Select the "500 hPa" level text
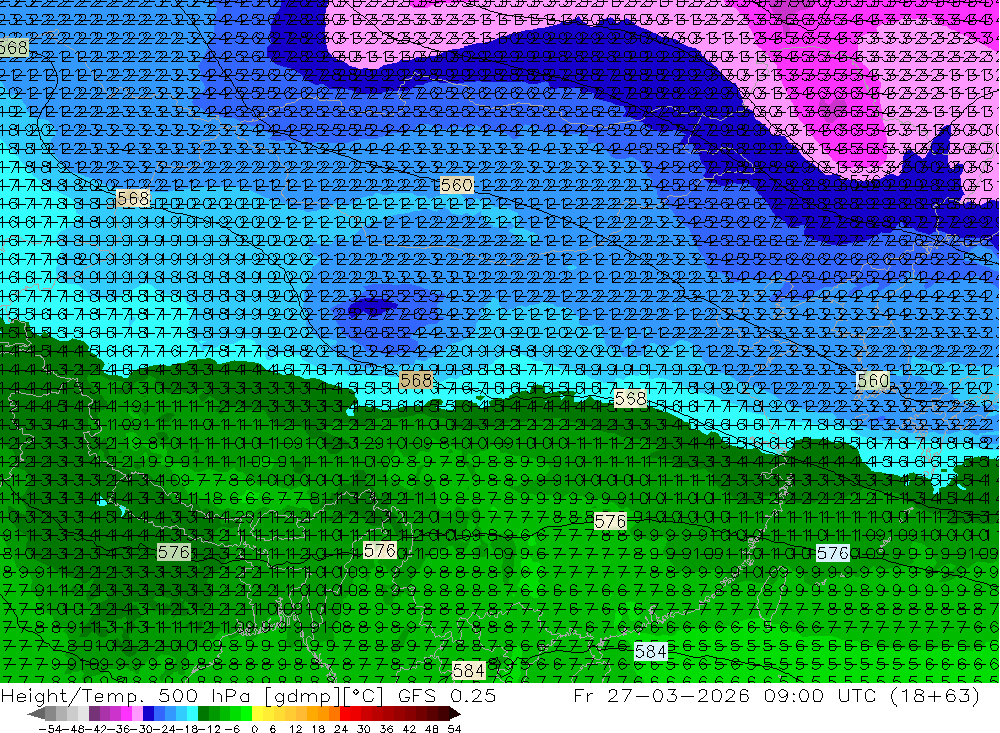Image resolution: width=1000 pixels, height=733 pixels. tap(203, 695)
